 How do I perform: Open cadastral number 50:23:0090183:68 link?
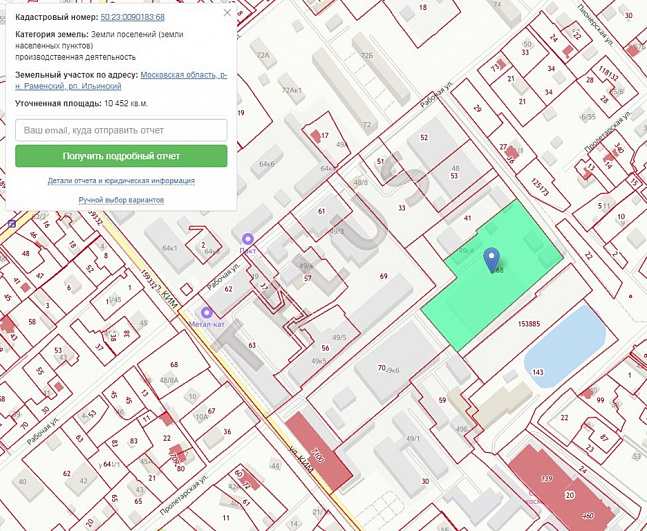[x=132, y=17]
